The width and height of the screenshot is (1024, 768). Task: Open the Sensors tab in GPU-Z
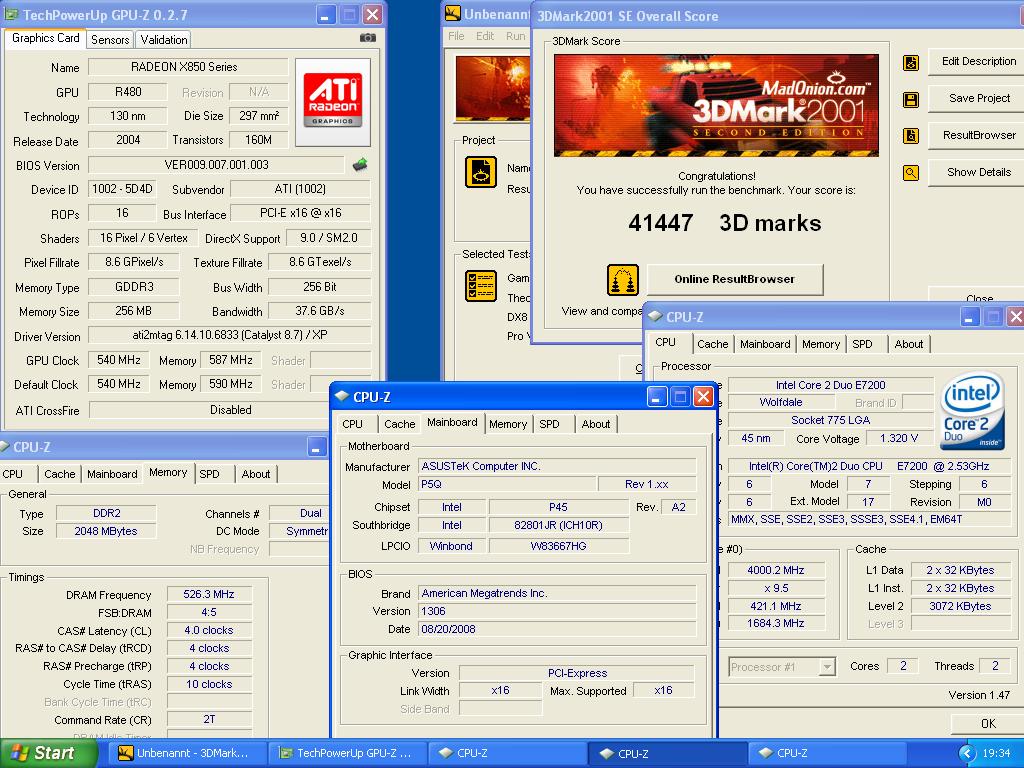(110, 40)
